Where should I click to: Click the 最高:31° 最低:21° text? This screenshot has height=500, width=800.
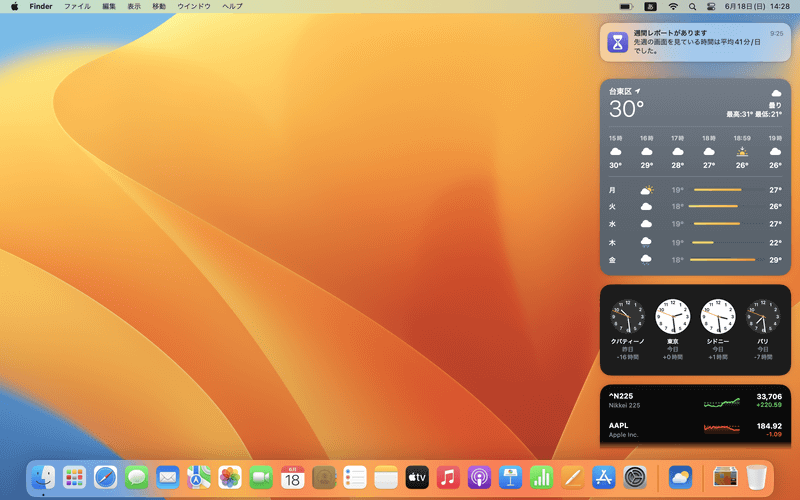tap(754, 114)
